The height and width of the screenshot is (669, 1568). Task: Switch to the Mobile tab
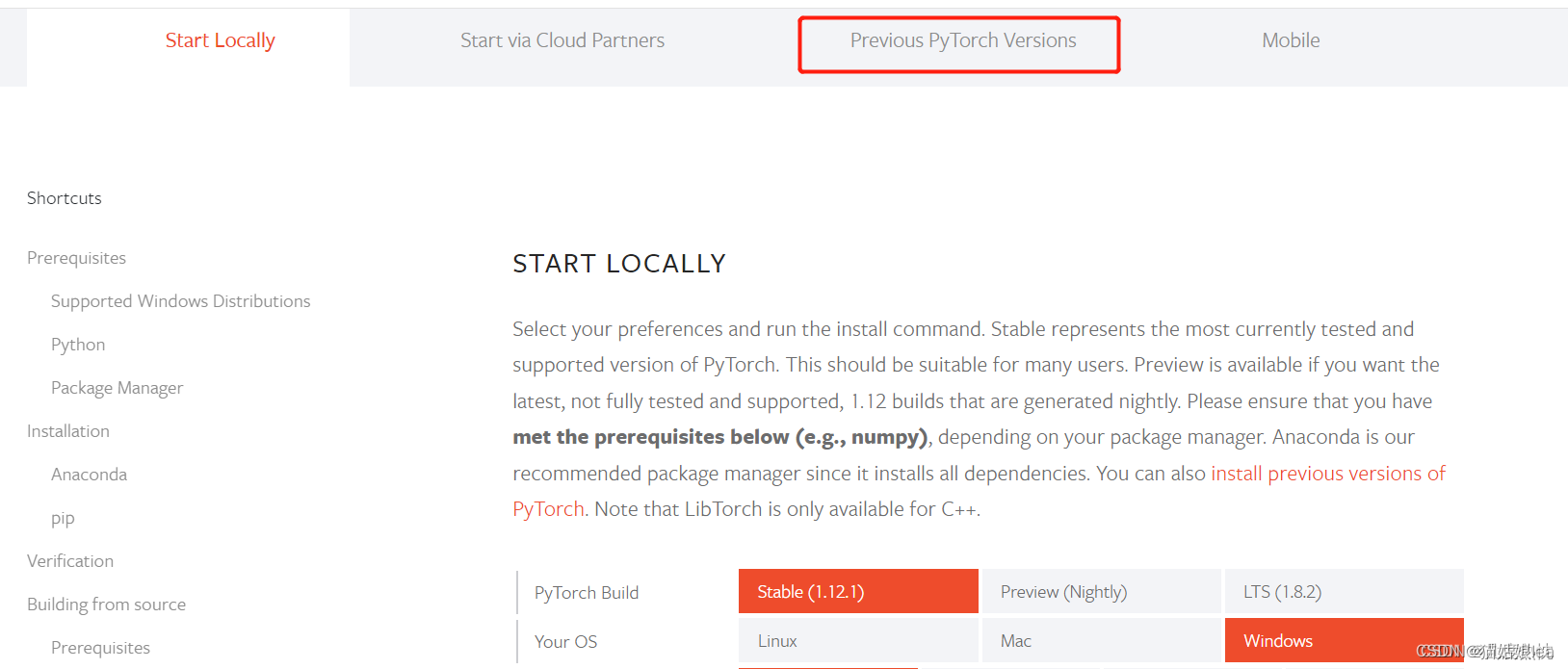click(x=1290, y=40)
